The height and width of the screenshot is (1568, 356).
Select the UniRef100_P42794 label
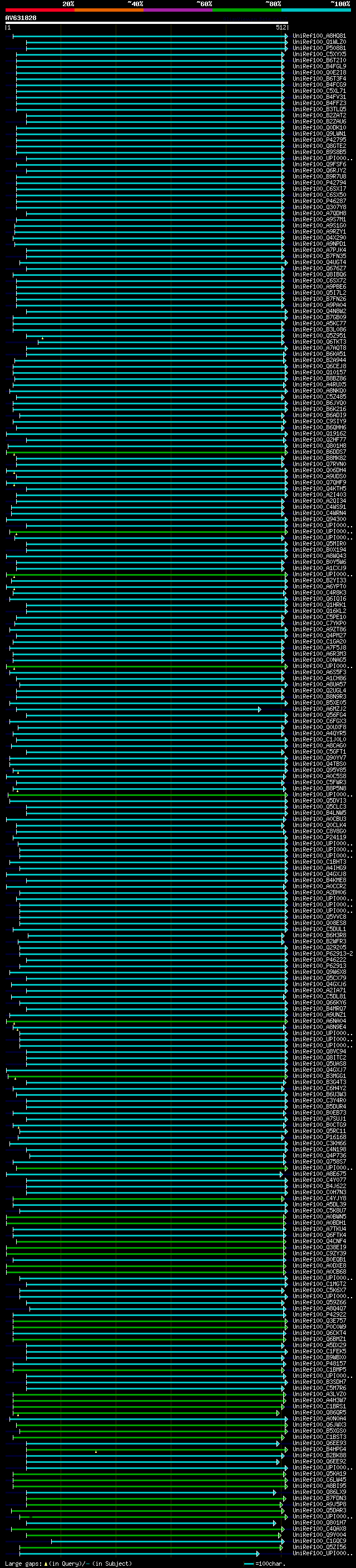click(319, 182)
